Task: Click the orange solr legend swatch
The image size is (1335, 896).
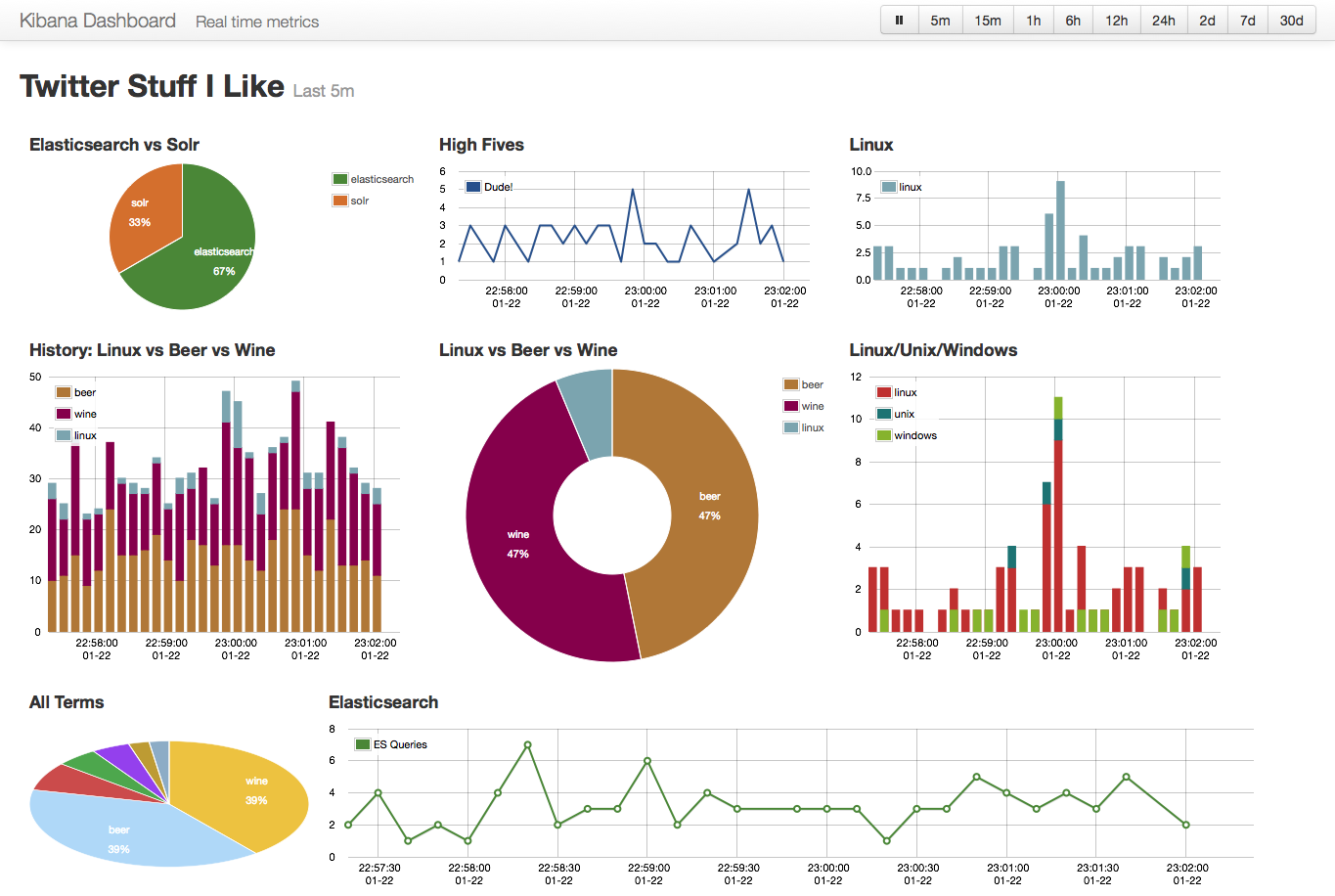Action: 340,201
